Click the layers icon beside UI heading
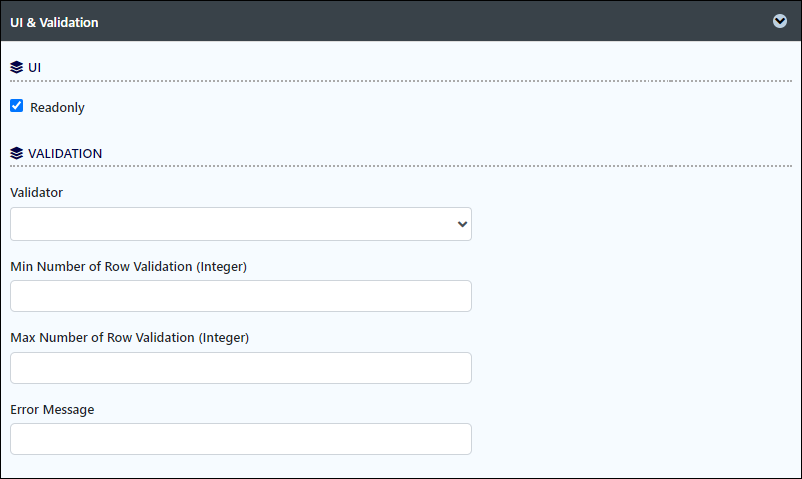802x479 pixels. coord(16,67)
